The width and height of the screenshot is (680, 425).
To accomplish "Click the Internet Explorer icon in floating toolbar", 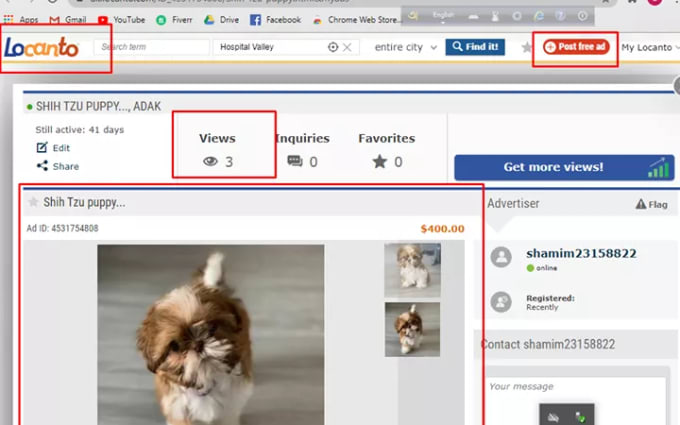I will (538, 16).
